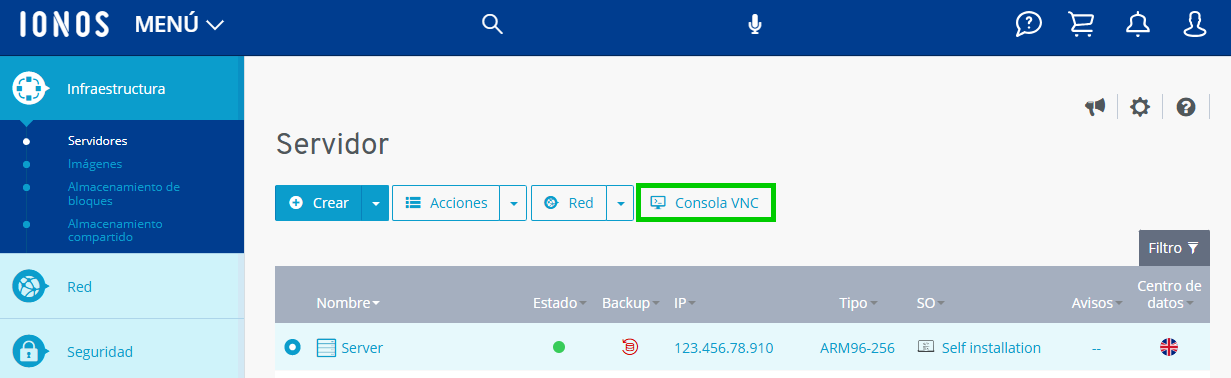Click the search magnifier icon

pos(492,24)
